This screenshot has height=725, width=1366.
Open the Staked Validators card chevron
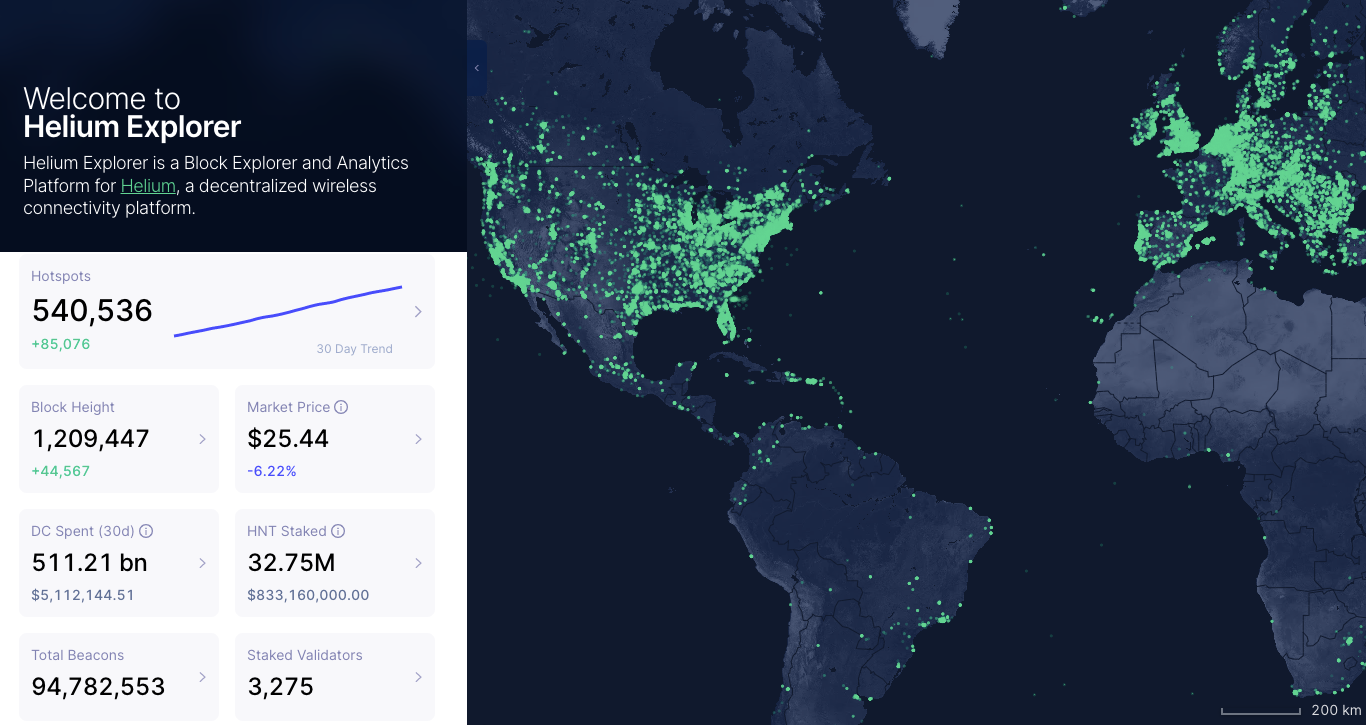click(x=418, y=677)
